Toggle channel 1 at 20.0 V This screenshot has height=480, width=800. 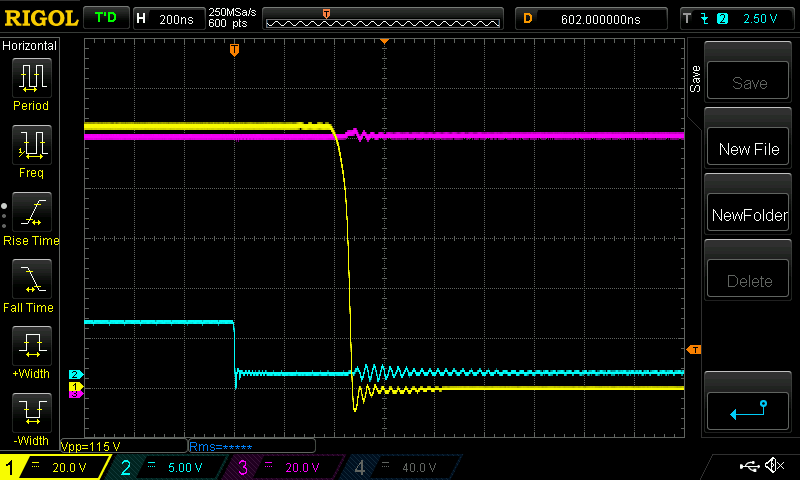55,467
